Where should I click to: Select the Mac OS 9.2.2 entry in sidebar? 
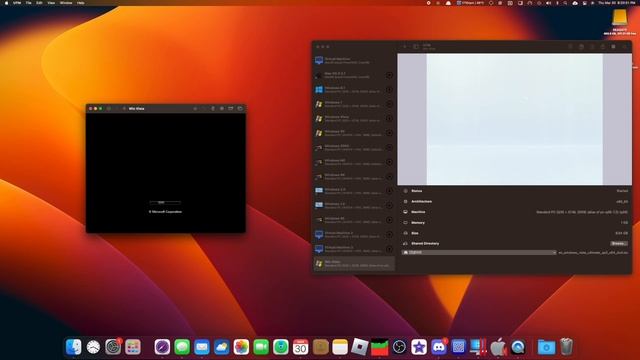354,75
